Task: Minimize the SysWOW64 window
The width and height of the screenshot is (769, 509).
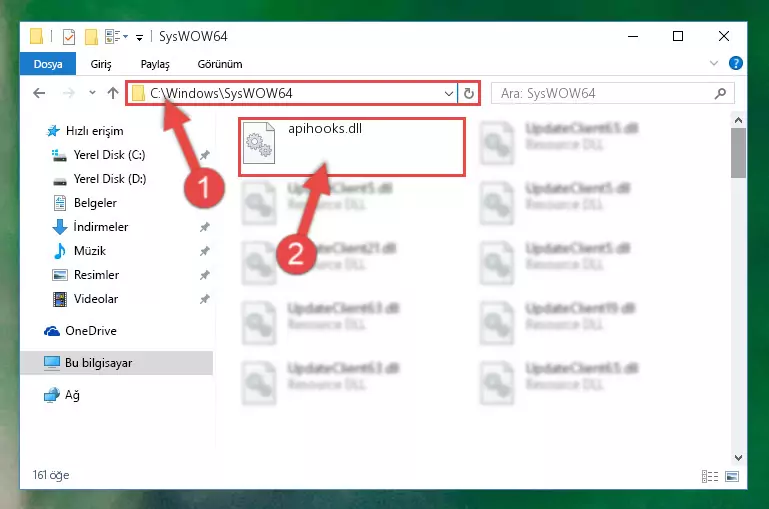Action: click(633, 36)
